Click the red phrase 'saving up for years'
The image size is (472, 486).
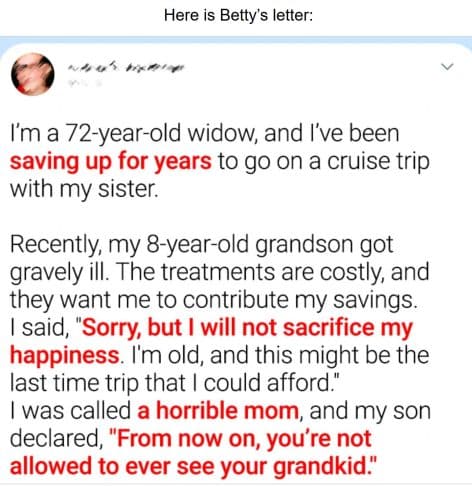pyautogui.click(x=111, y=161)
